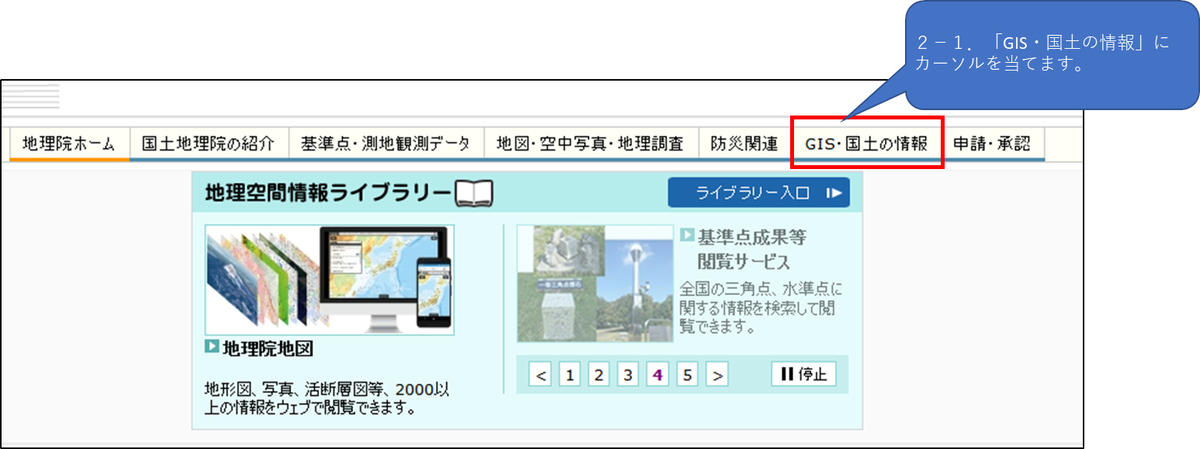Pause the slideshow with 停止 button

pos(804,375)
